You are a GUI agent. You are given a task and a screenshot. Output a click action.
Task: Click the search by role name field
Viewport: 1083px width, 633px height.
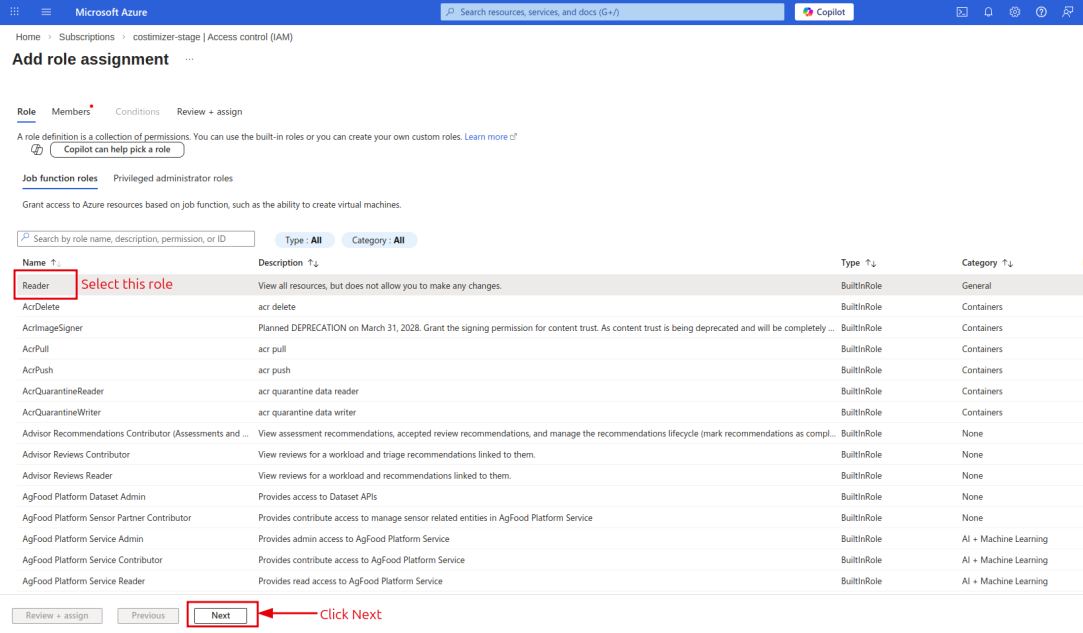(x=136, y=238)
